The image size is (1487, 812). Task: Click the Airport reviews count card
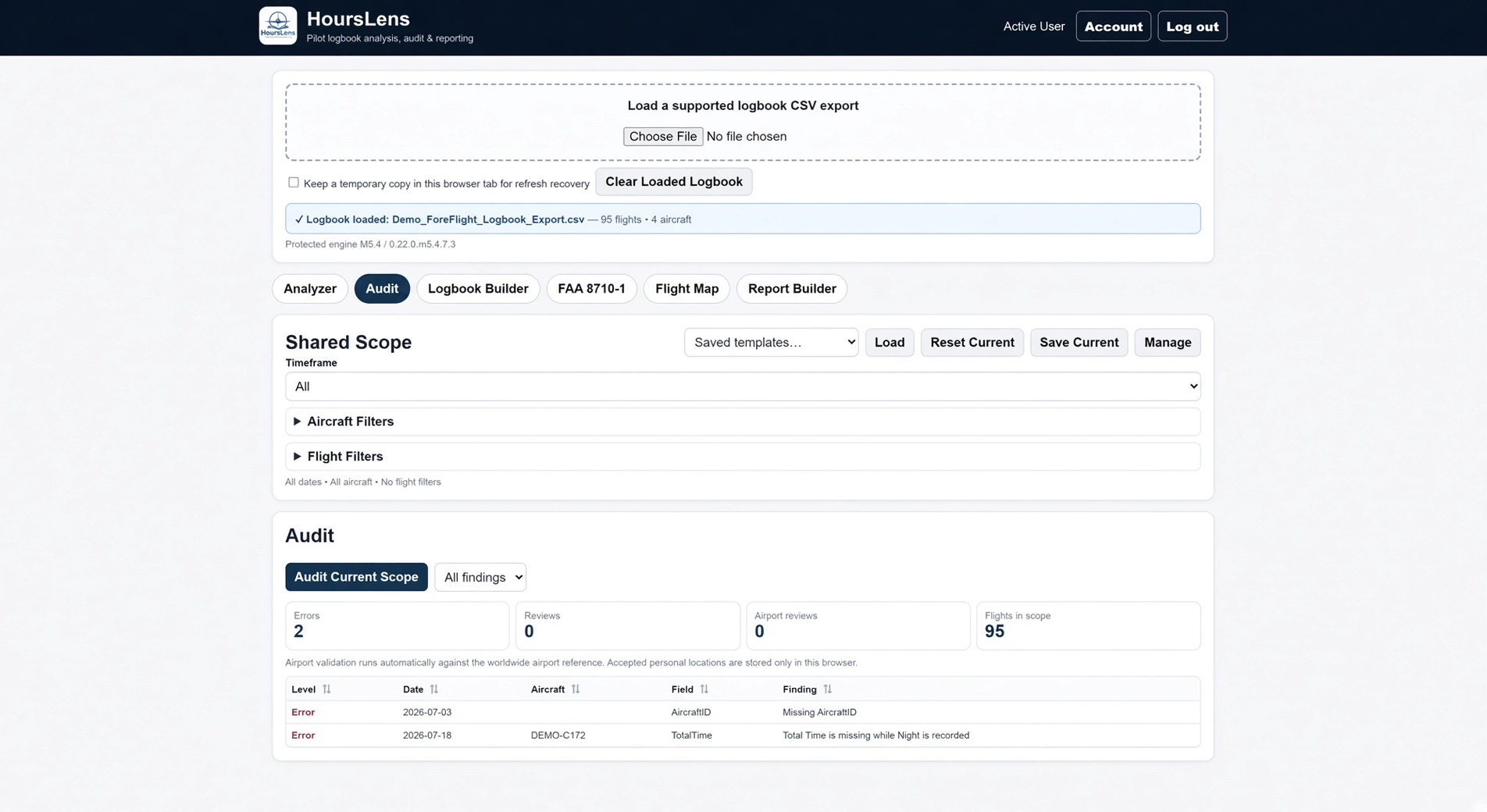click(858, 625)
